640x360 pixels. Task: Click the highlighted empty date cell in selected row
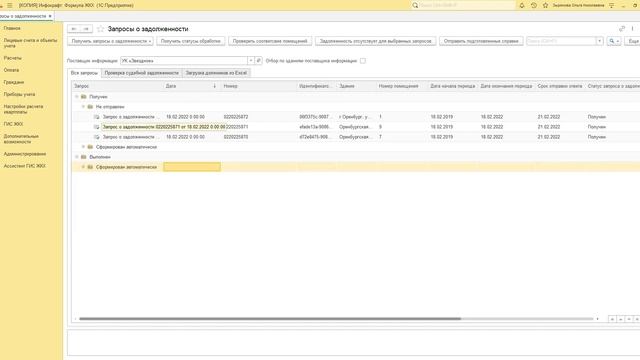tap(192, 167)
